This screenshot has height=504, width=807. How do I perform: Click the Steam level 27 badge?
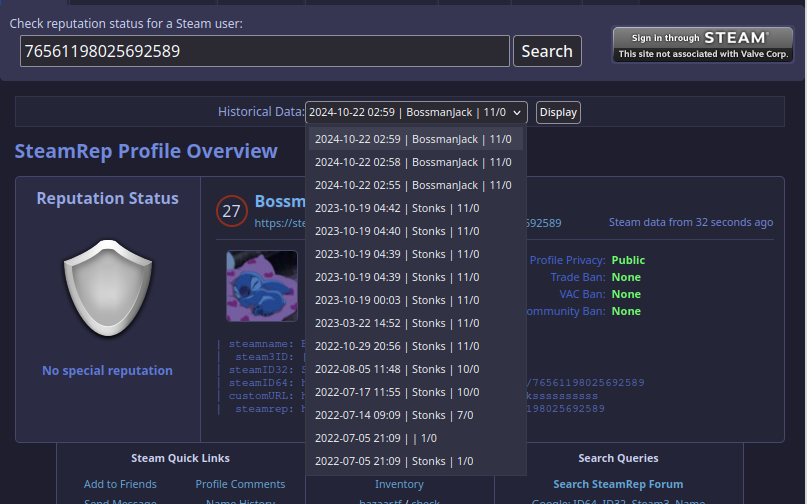click(x=232, y=211)
